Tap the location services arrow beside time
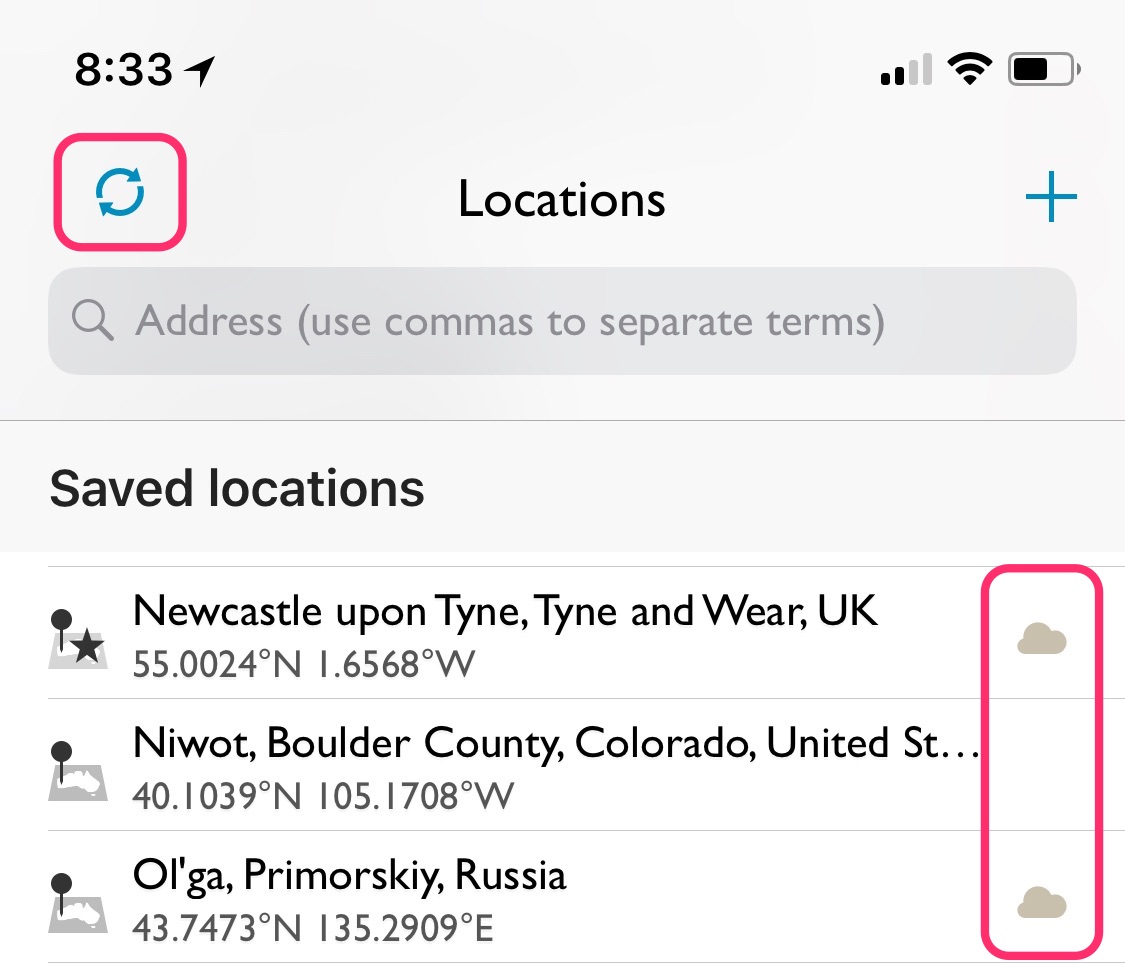 pos(199,71)
